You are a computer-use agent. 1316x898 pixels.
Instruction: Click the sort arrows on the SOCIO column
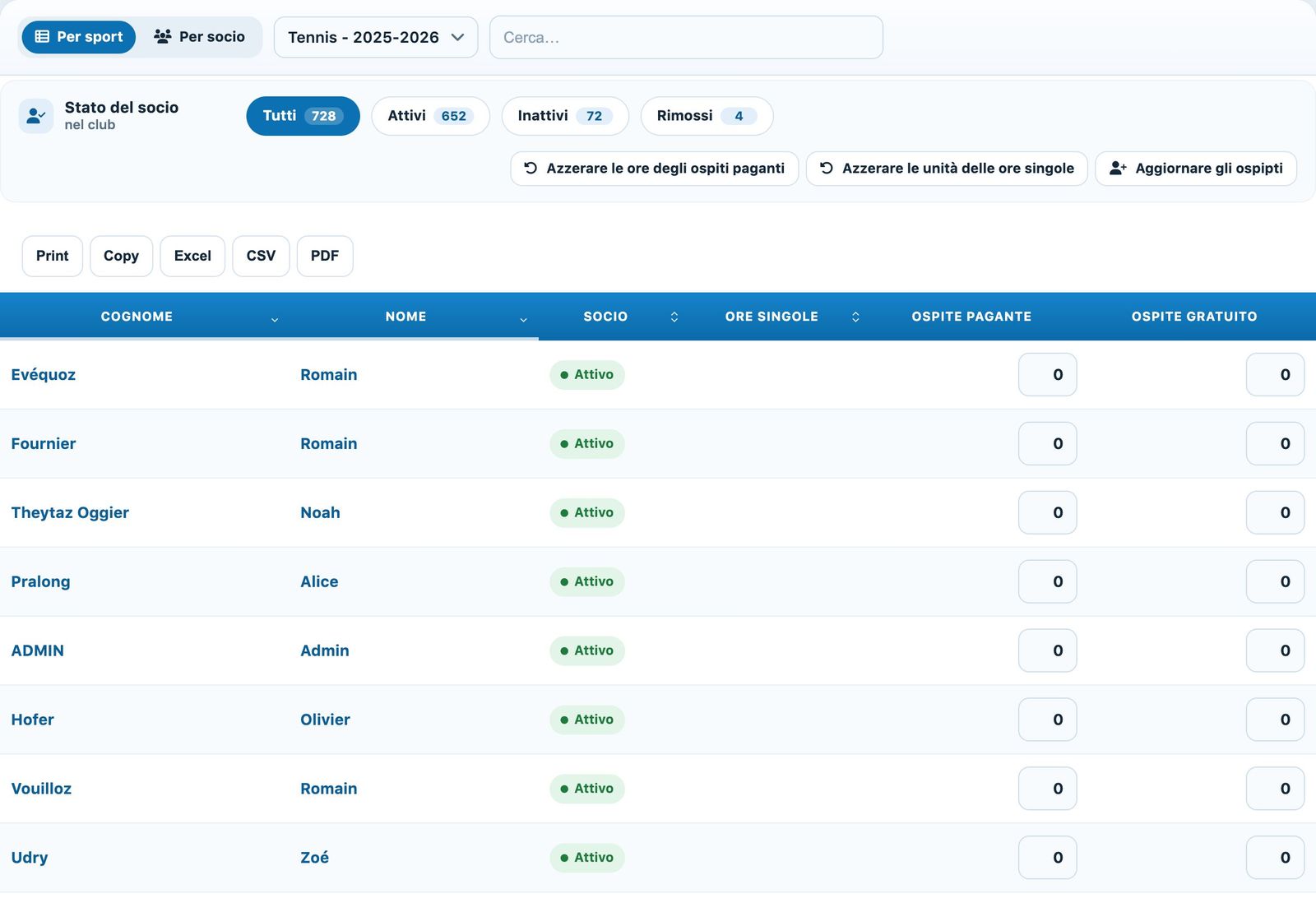coord(674,317)
